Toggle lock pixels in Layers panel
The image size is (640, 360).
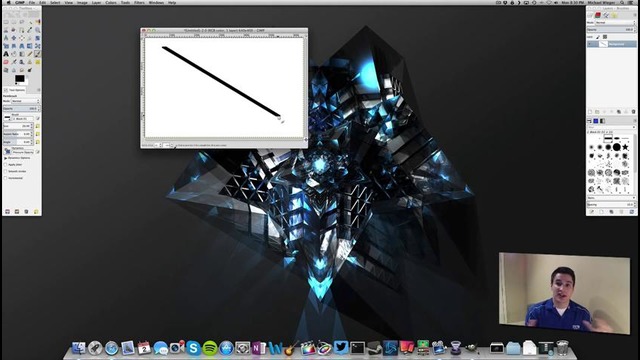click(598, 37)
